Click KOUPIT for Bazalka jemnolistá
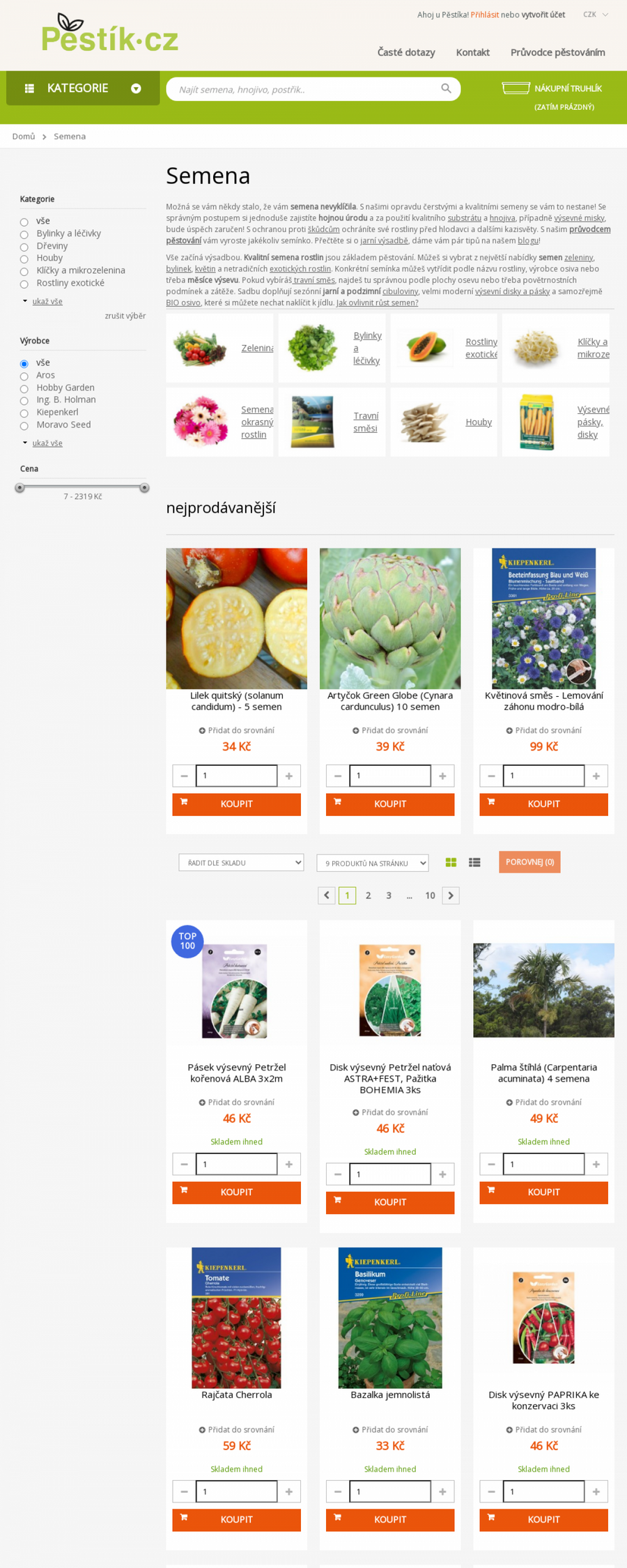The width and height of the screenshot is (627, 1568). 390,1519
